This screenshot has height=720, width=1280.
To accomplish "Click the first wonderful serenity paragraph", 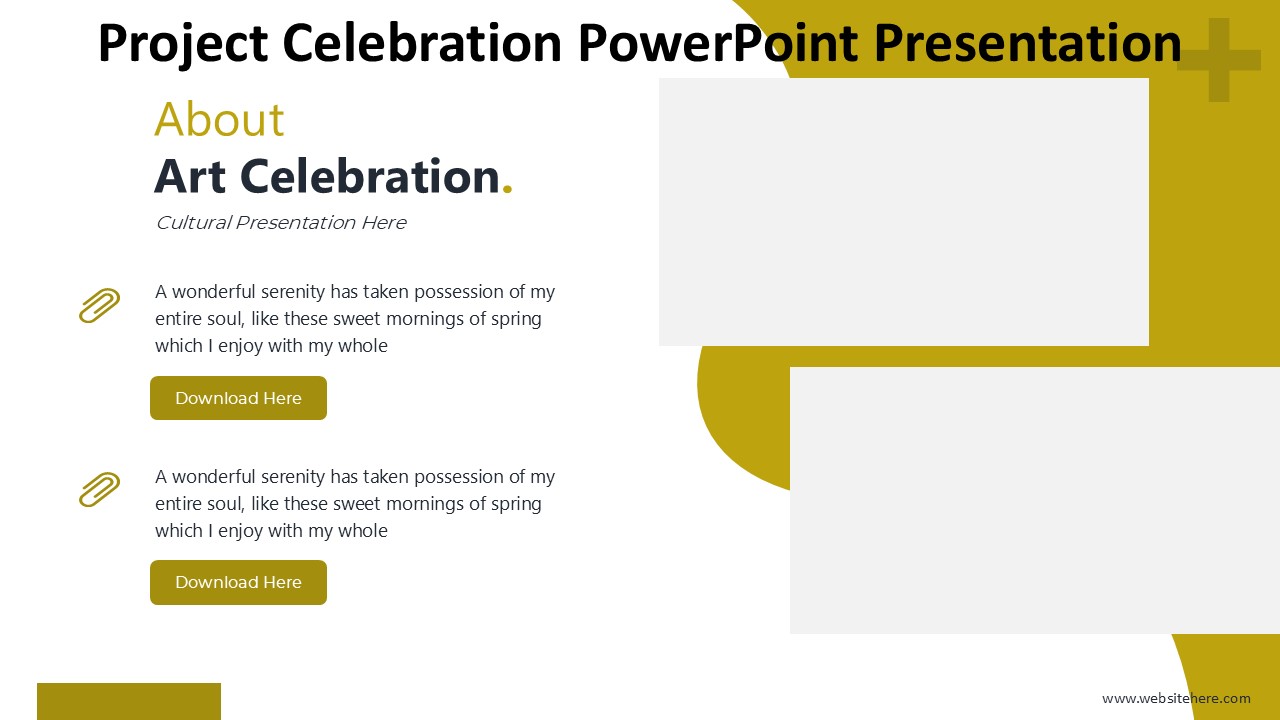I will click(x=354, y=319).
